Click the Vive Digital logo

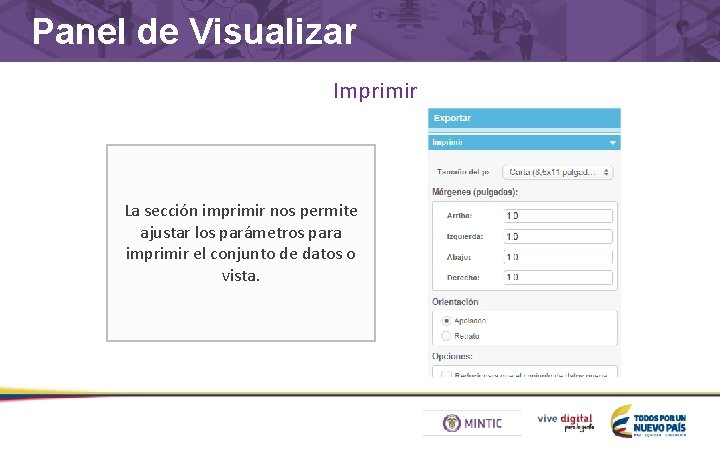point(565,422)
